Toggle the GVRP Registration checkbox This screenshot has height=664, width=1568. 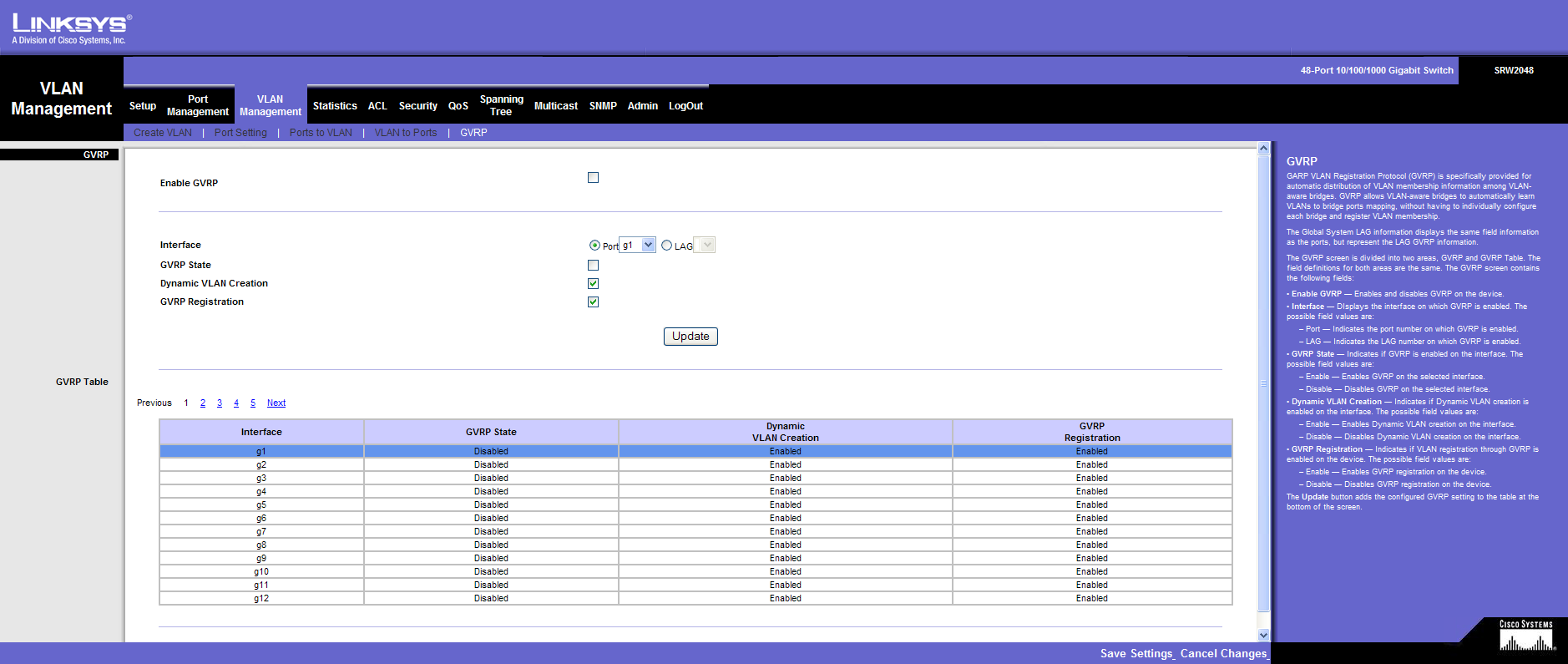(x=593, y=302)
